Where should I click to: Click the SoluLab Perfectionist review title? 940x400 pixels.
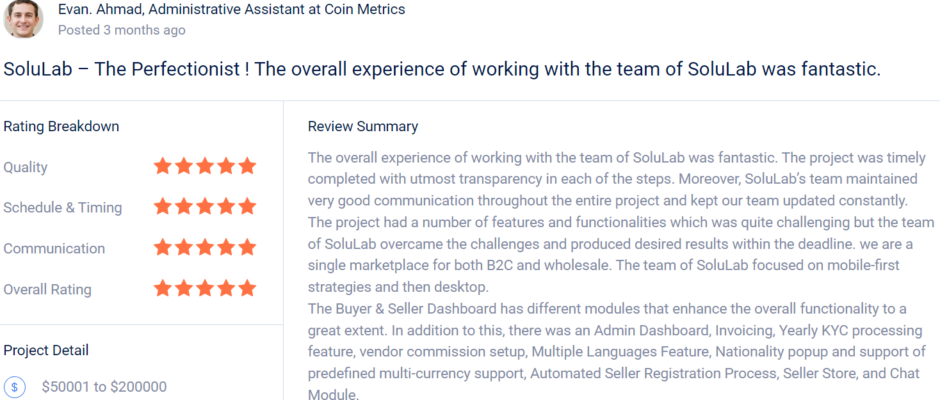(442, 70)
